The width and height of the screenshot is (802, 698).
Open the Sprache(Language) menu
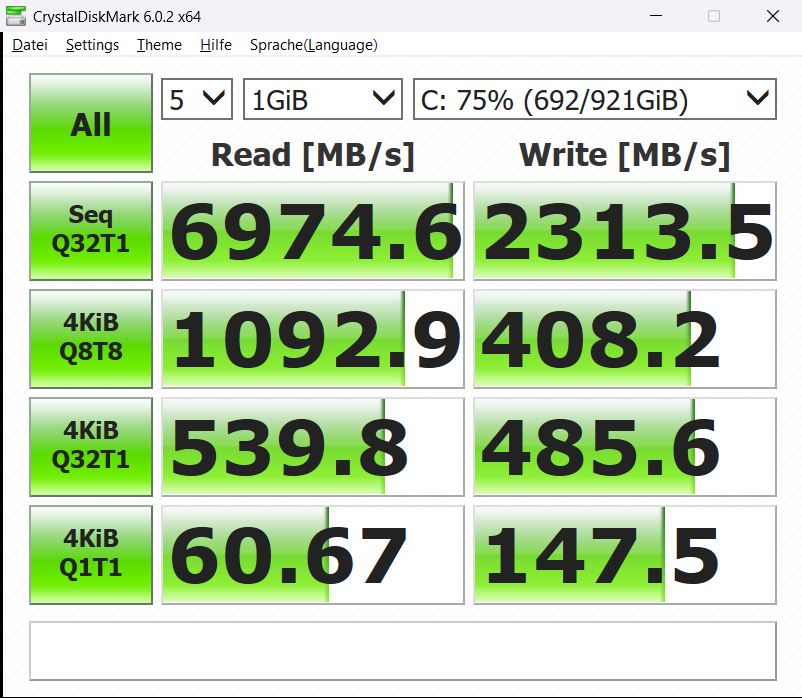tap(313, 45)
